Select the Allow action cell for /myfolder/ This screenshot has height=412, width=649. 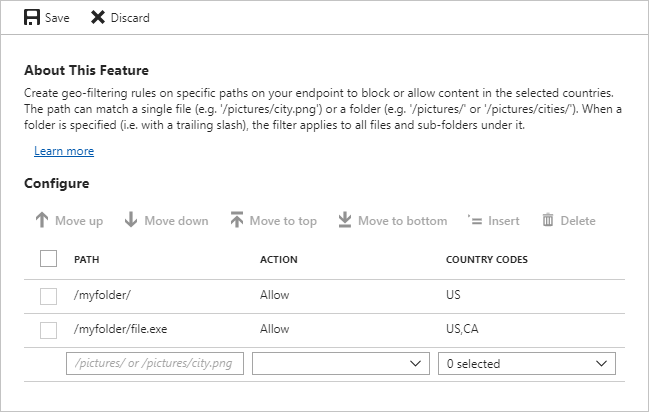[274, 296]
